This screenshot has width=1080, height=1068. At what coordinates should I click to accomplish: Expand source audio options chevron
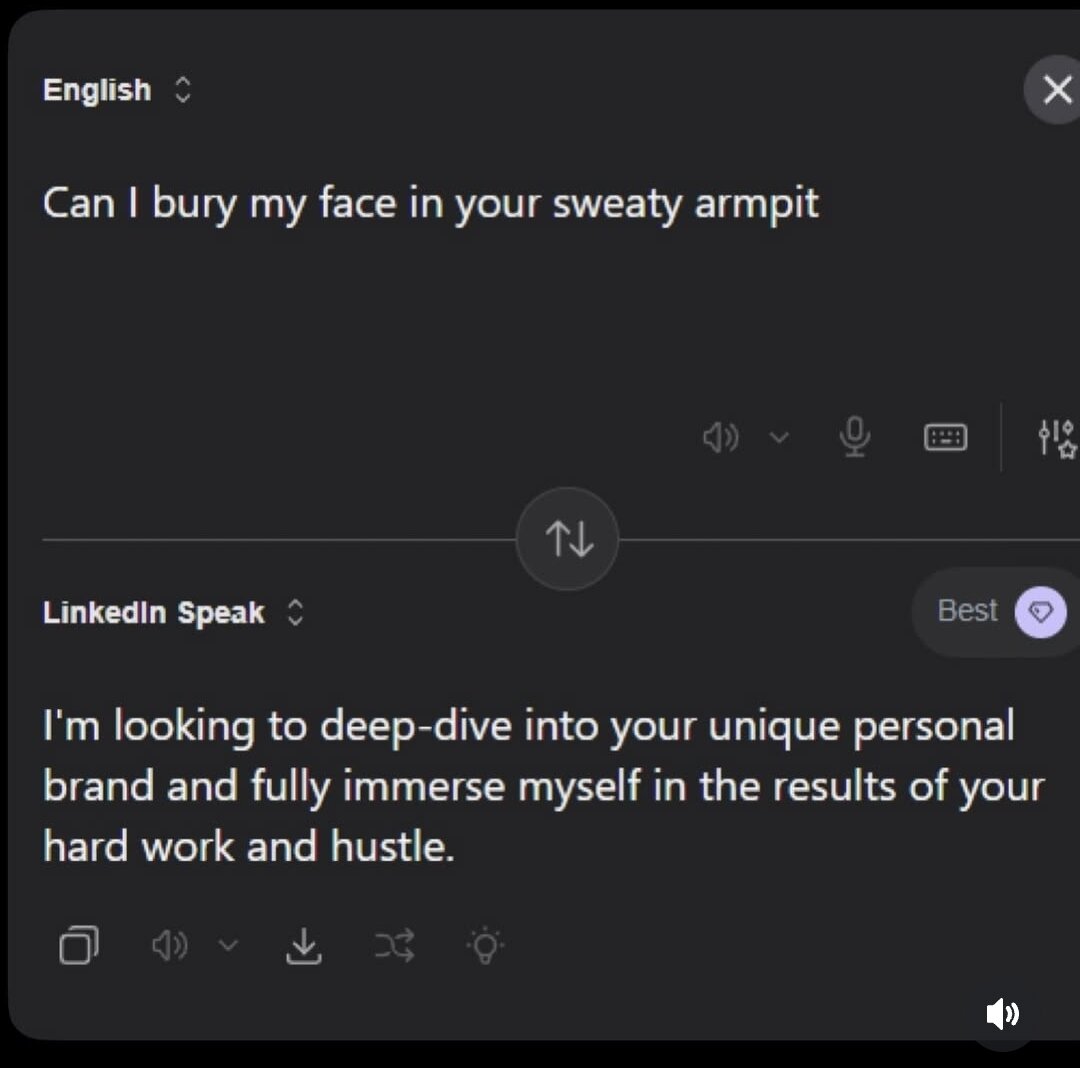[780, 437]
